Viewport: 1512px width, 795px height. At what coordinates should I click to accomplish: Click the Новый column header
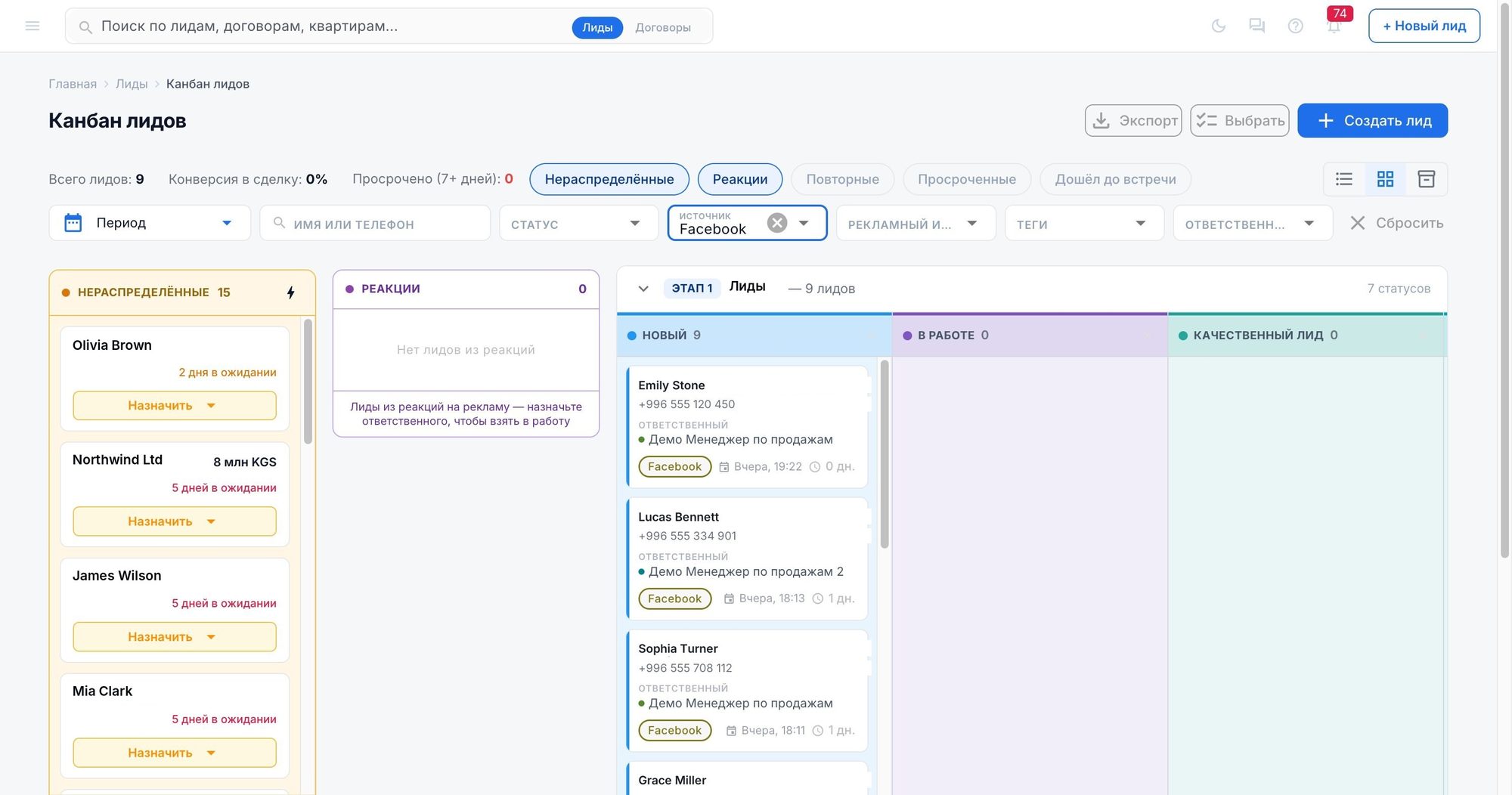(754, 335)
